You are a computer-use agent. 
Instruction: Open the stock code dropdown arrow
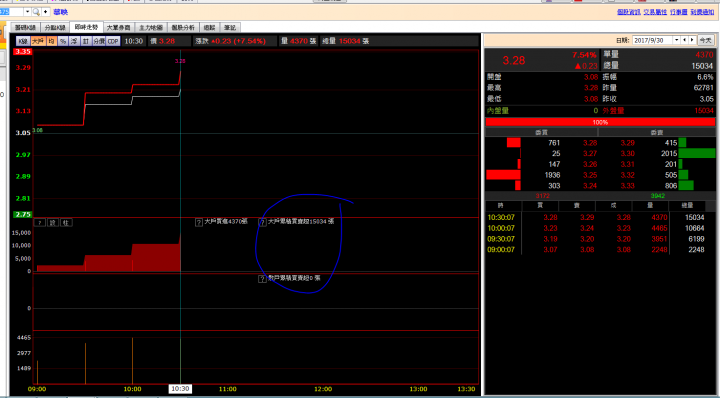27,11
